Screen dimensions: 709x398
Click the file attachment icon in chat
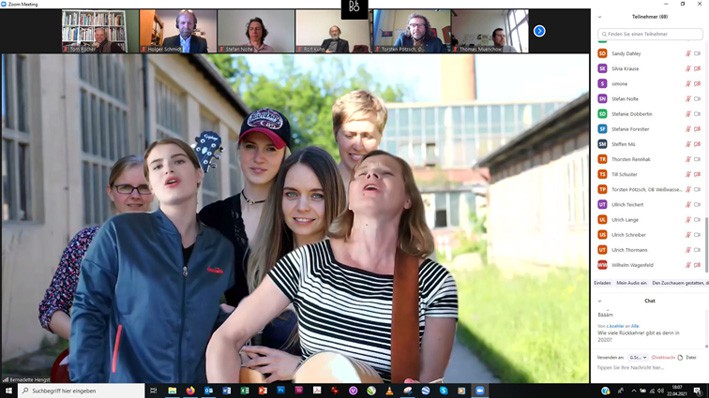(680, 357)
